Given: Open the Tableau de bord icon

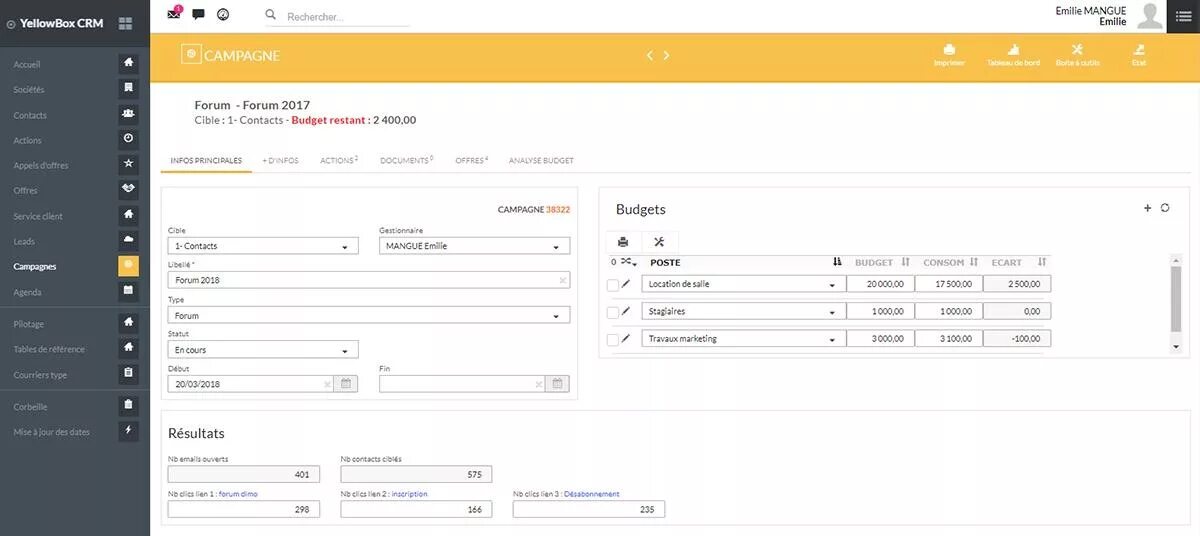Looking at the screenshot, I should pyautogui.click(x=1013, y=50).
